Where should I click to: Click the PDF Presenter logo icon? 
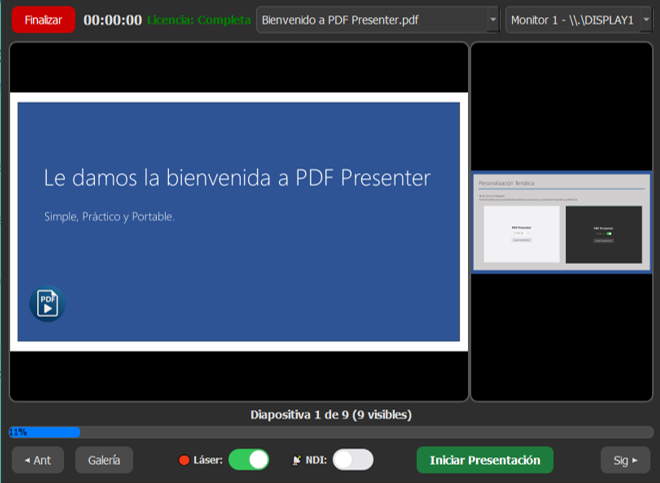[47, 304]
